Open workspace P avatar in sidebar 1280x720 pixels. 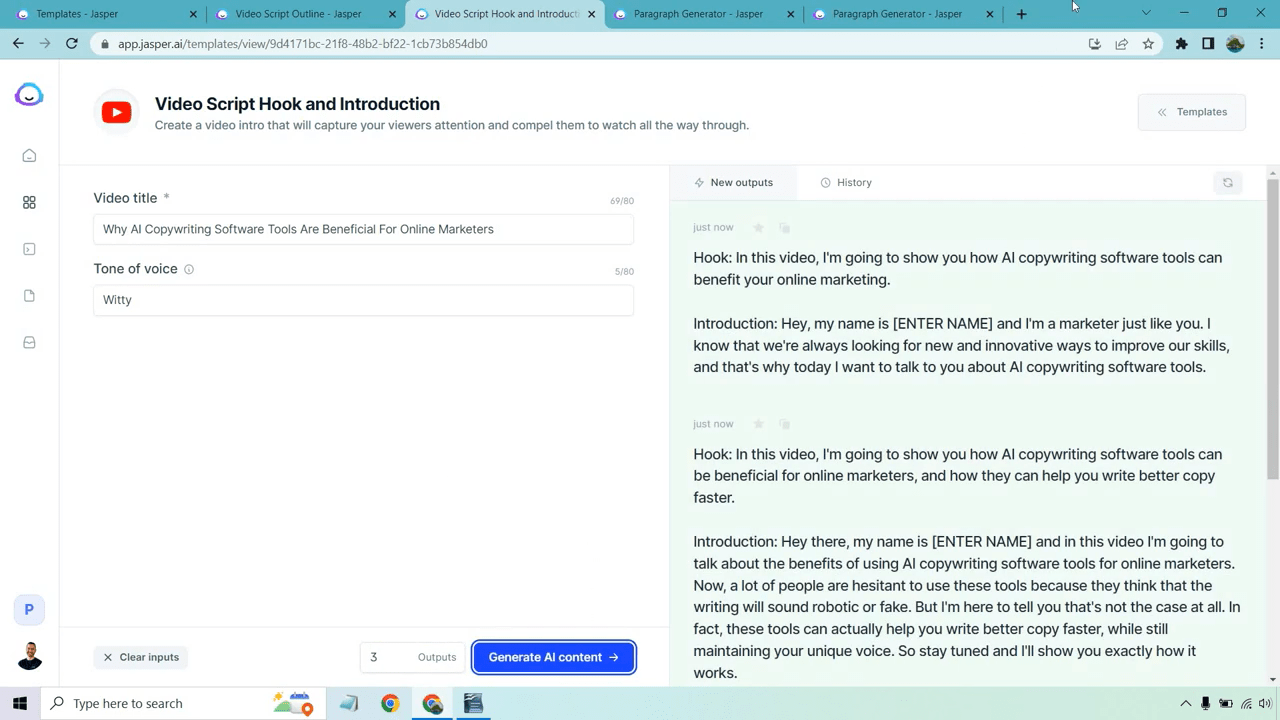tap(29, 609)
